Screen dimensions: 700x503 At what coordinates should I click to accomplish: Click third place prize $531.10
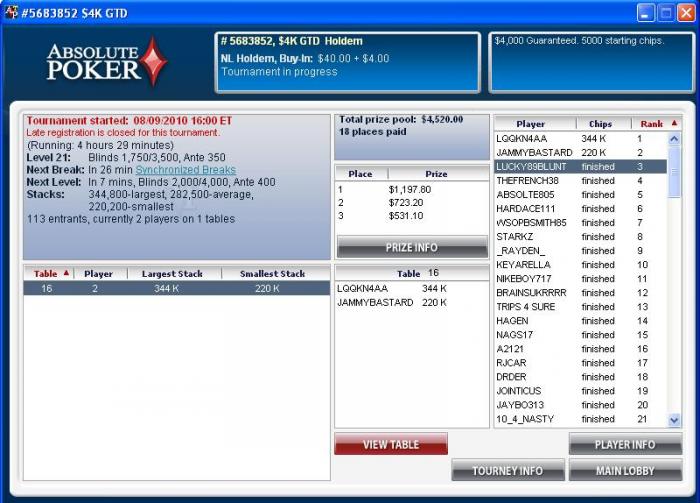[x=406, y=216]
